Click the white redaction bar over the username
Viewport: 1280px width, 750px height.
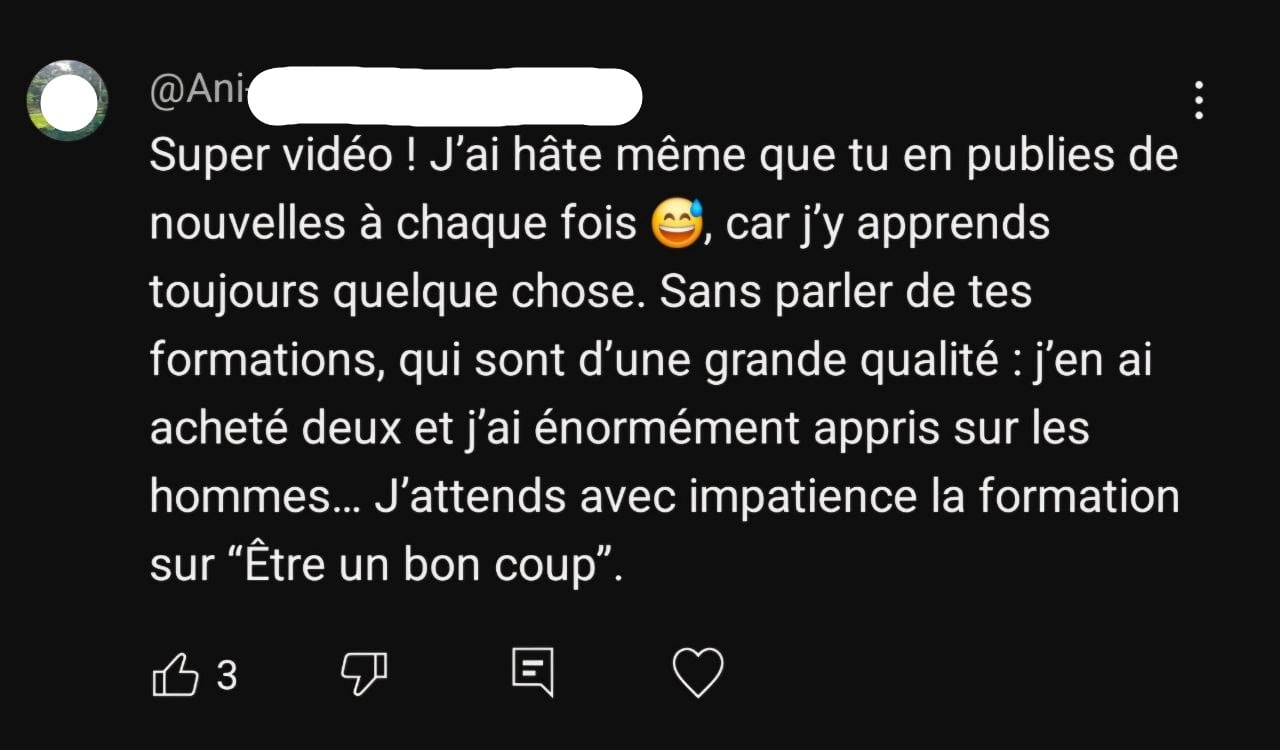tap(443, 96)
